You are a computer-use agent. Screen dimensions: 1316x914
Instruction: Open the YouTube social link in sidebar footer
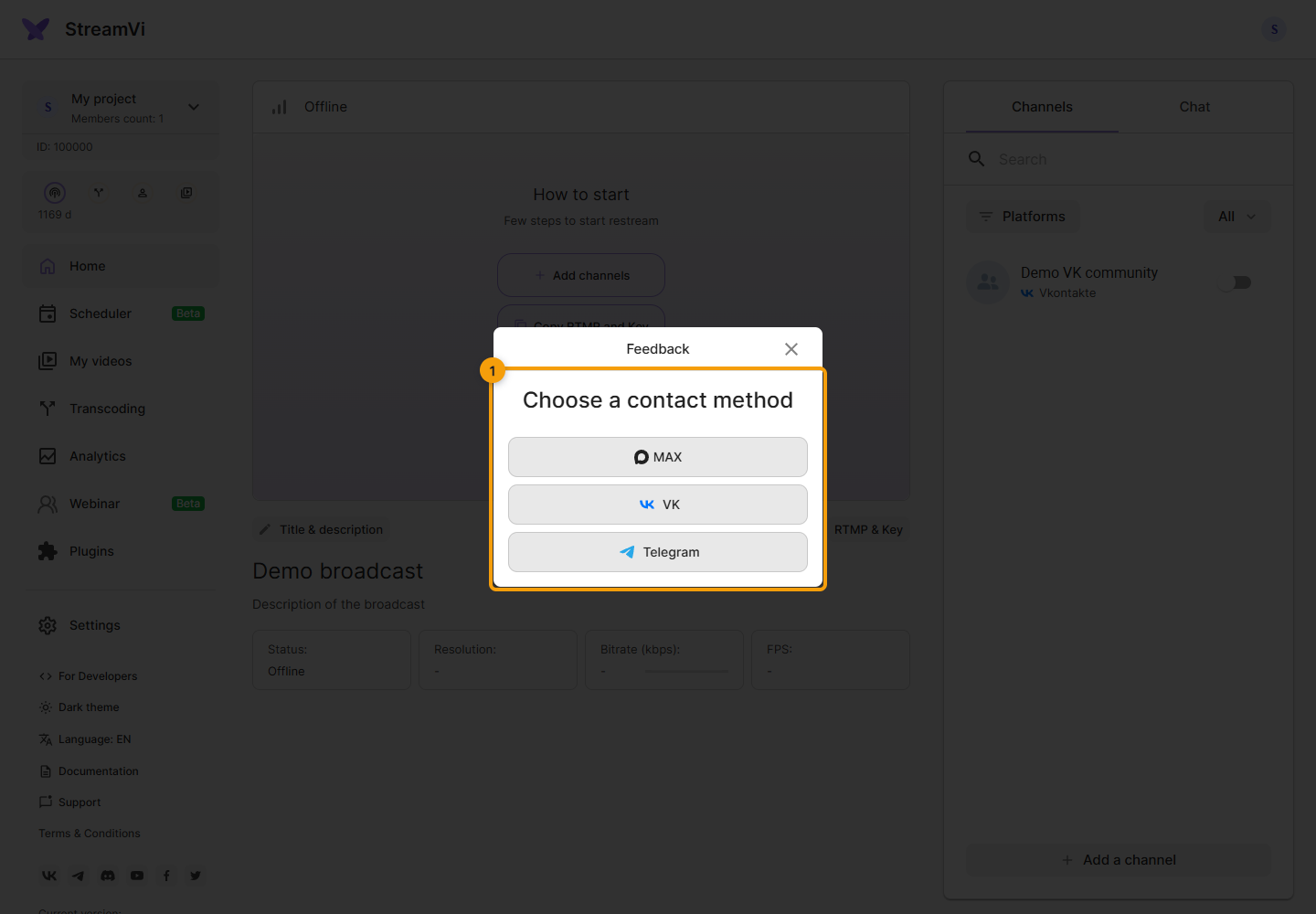[137, 876]
